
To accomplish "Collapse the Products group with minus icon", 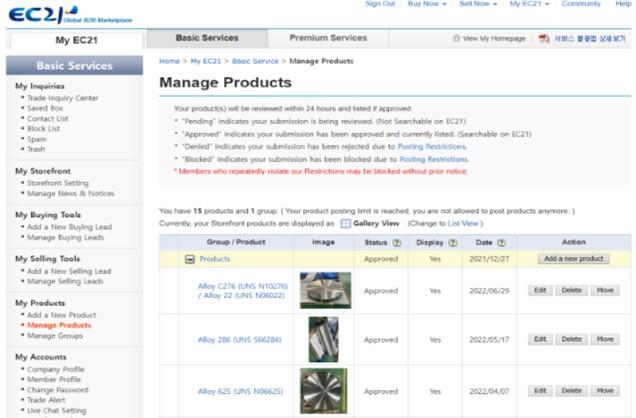I will click(x=190, y=259).
